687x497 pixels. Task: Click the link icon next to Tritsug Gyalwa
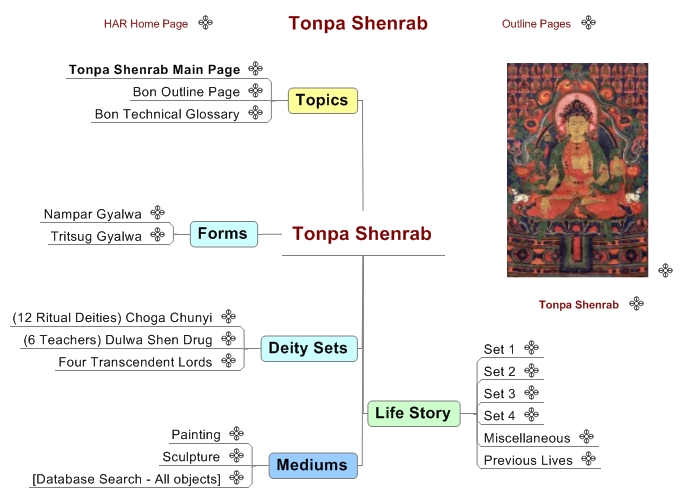tap(157, 235)
